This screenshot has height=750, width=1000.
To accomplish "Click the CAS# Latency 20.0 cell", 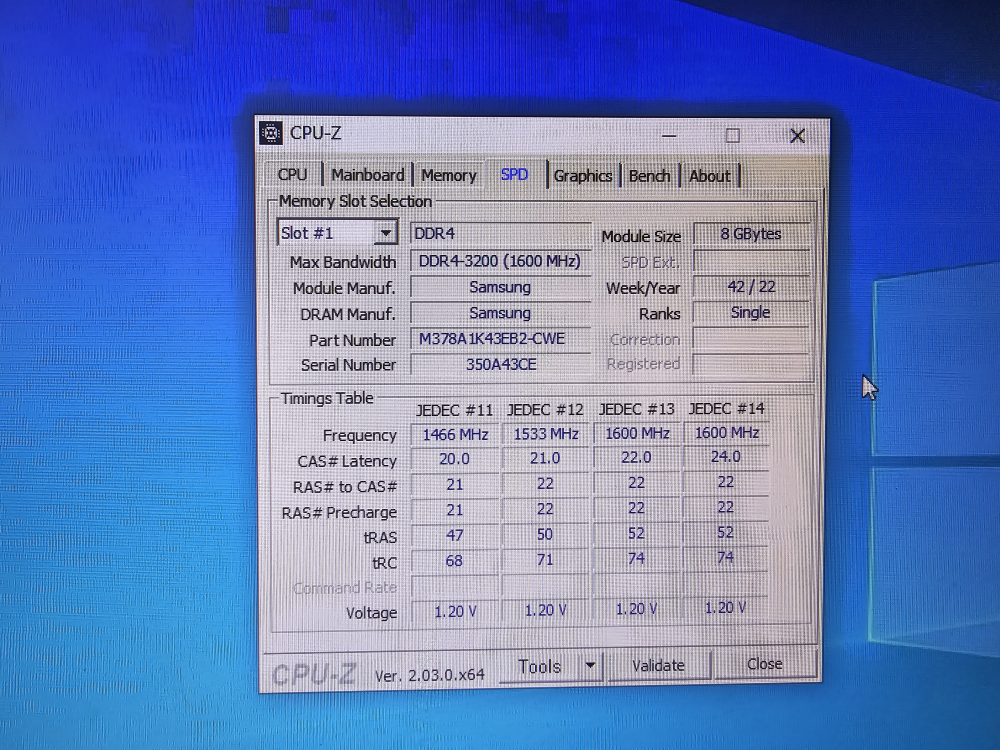I will [x=455, y=459].
